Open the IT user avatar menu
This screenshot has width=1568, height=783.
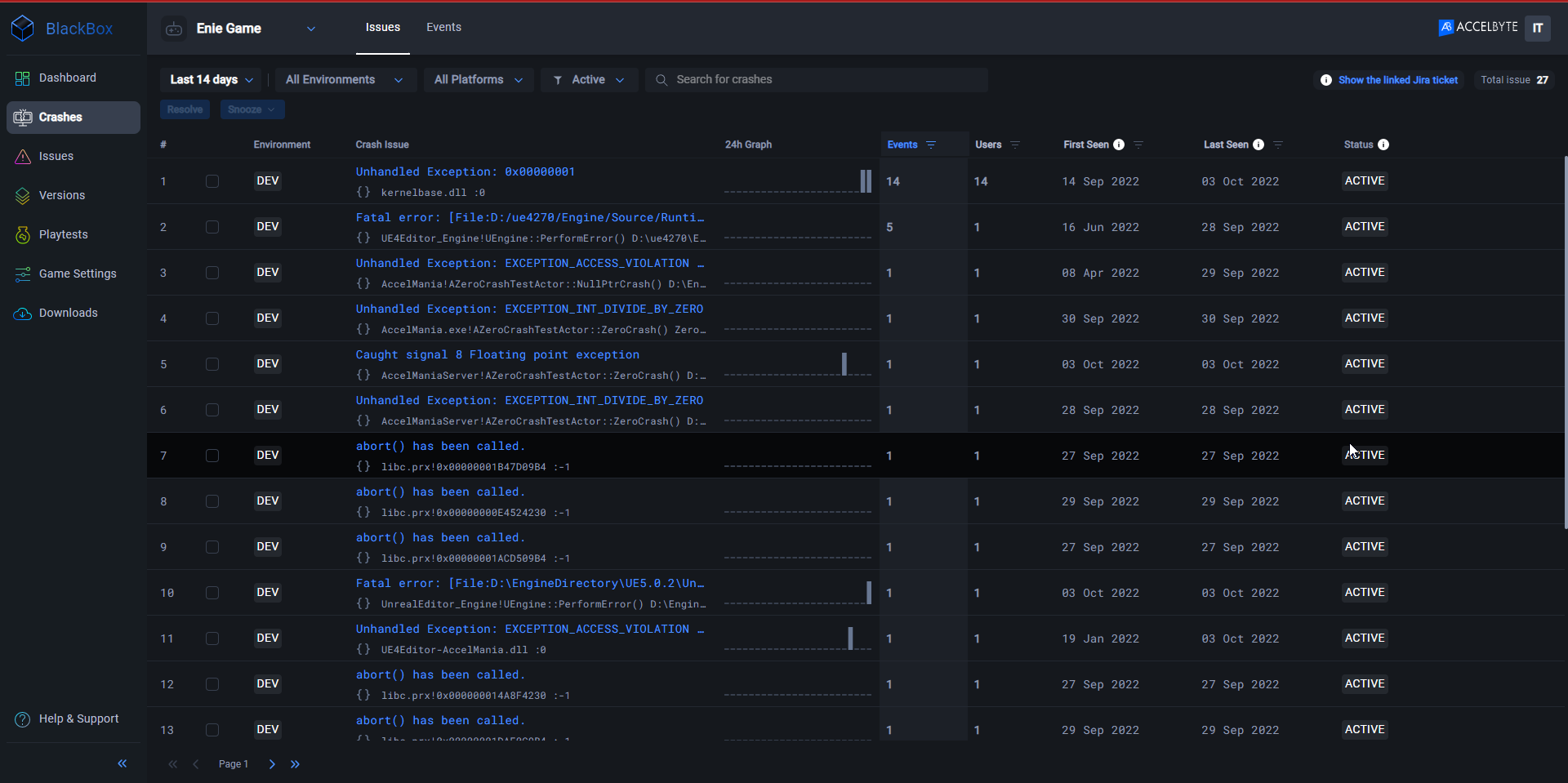point(1538,28)
